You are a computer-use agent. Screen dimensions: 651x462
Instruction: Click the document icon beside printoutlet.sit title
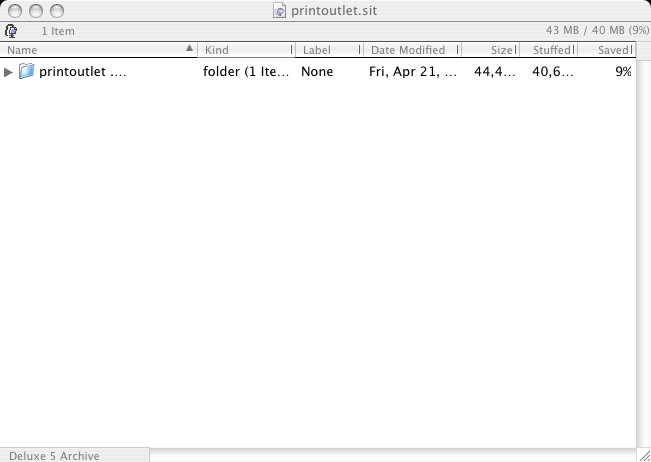tap(280, 10)
